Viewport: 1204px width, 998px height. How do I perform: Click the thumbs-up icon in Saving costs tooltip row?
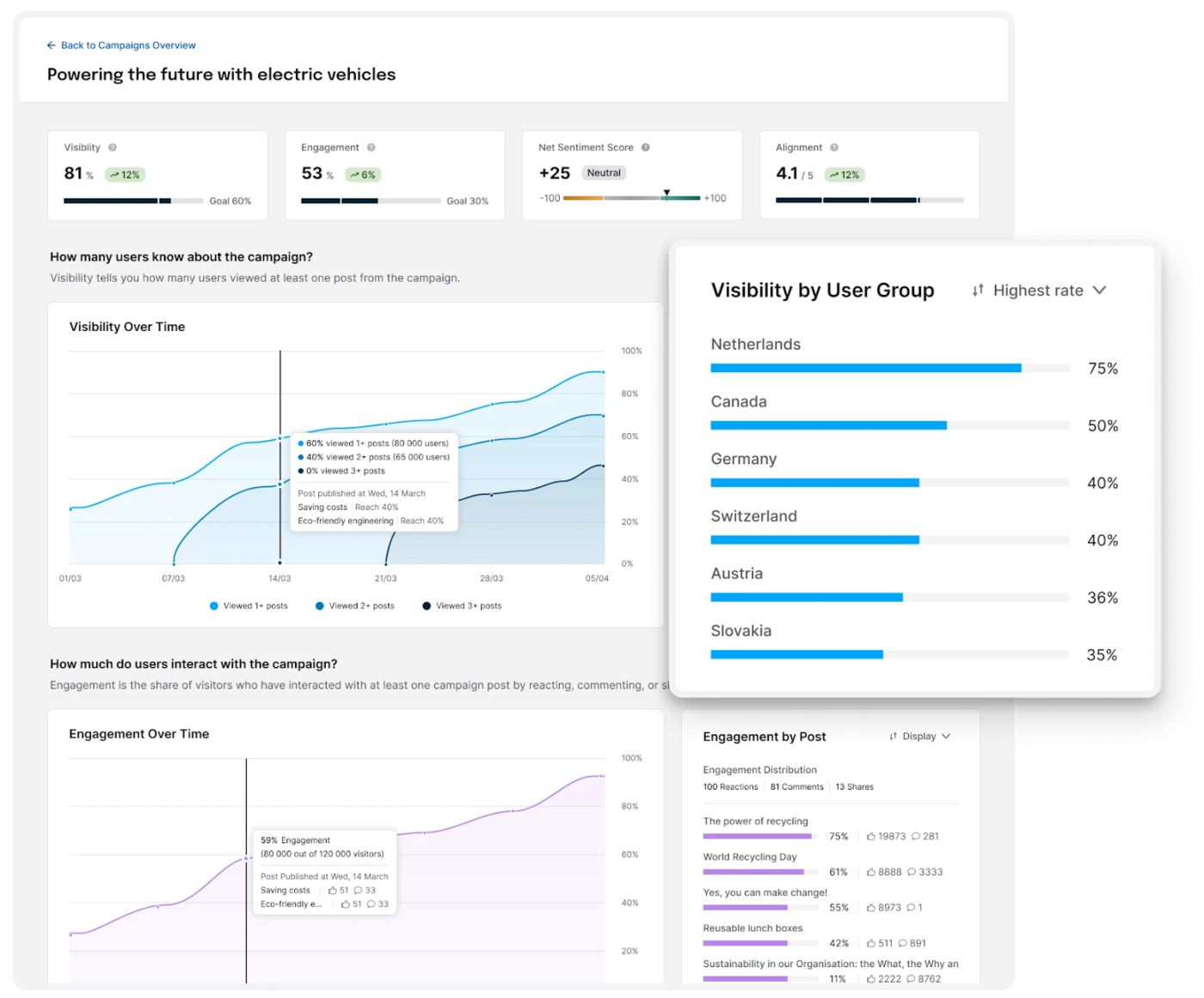point(333,891)
